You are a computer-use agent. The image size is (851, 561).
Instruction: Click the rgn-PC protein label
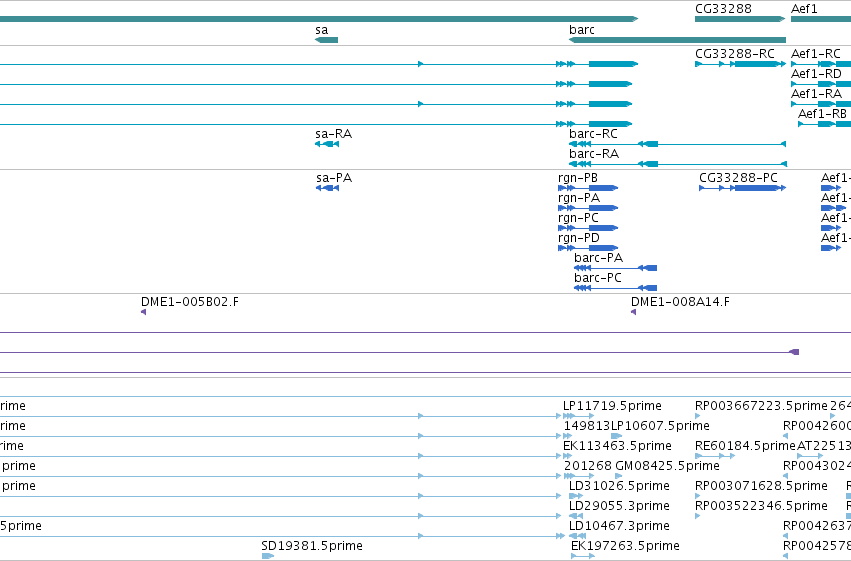pyautogui.click(x=577, y=218)
